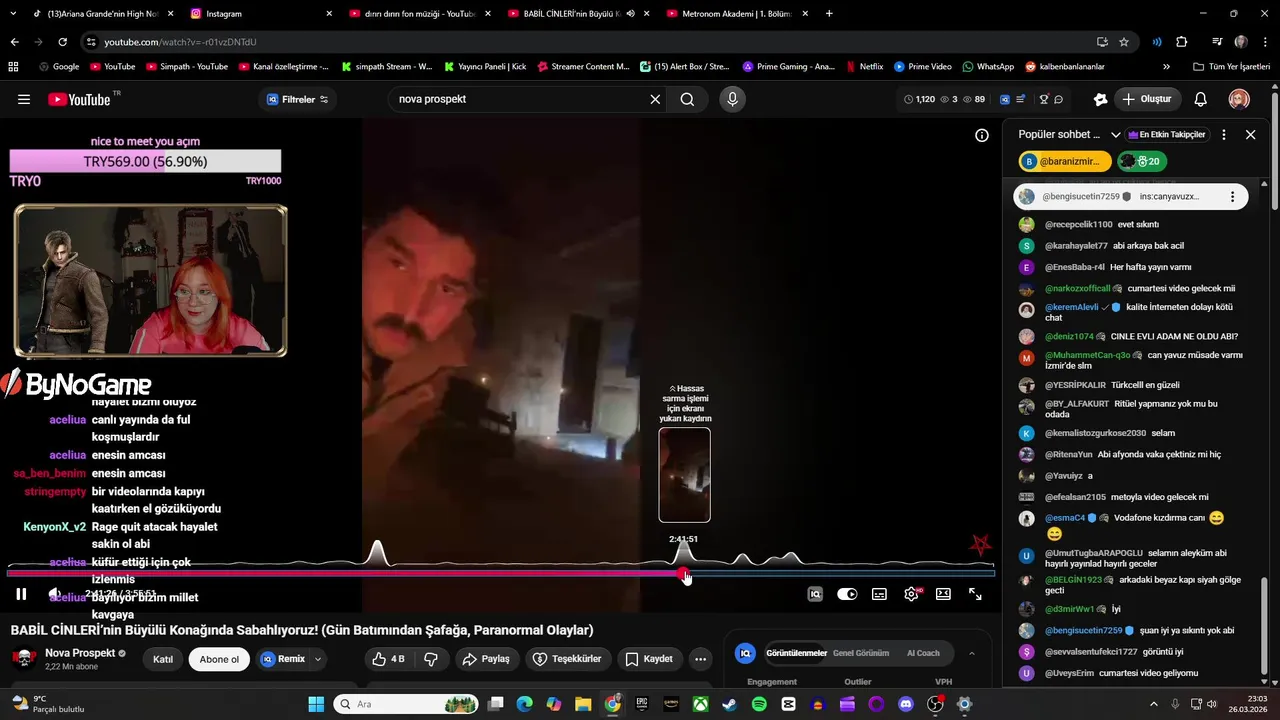The height and width of the screenshot is (720, 1280).
Task: Enter fullscreen mode
Action: (975, 594)
